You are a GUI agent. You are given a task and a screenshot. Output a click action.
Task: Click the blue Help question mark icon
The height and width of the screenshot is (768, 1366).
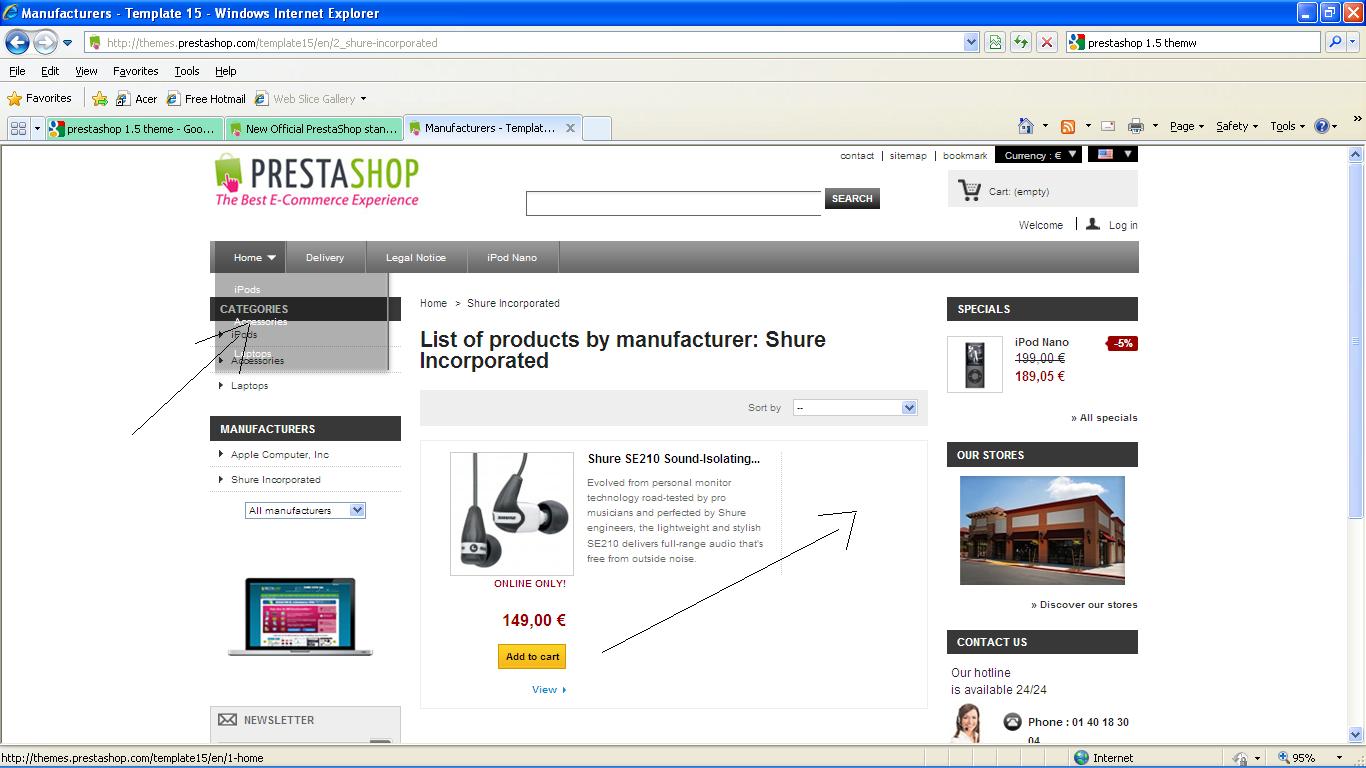coord(1322,126)
